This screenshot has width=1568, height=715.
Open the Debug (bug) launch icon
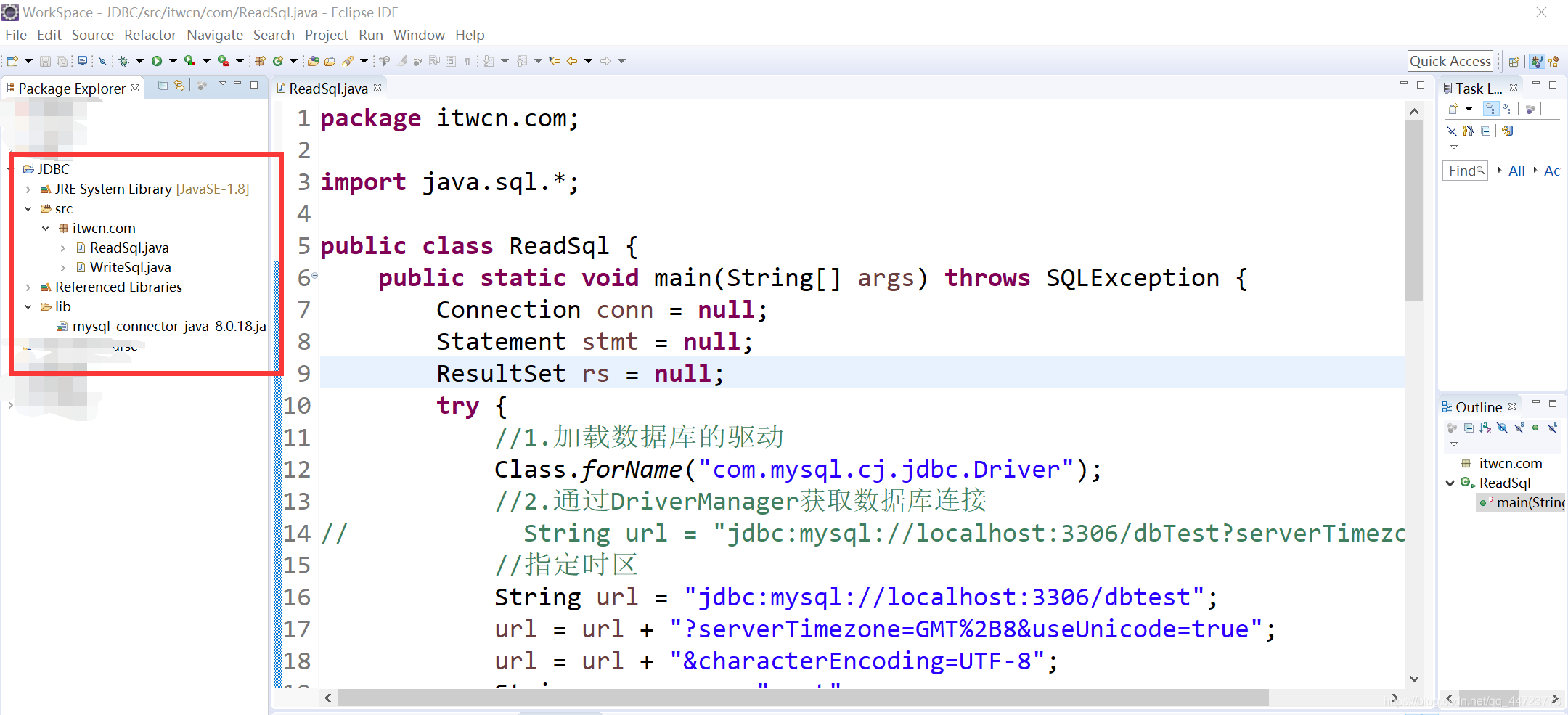pyautogui.click(x=124, y=61)
